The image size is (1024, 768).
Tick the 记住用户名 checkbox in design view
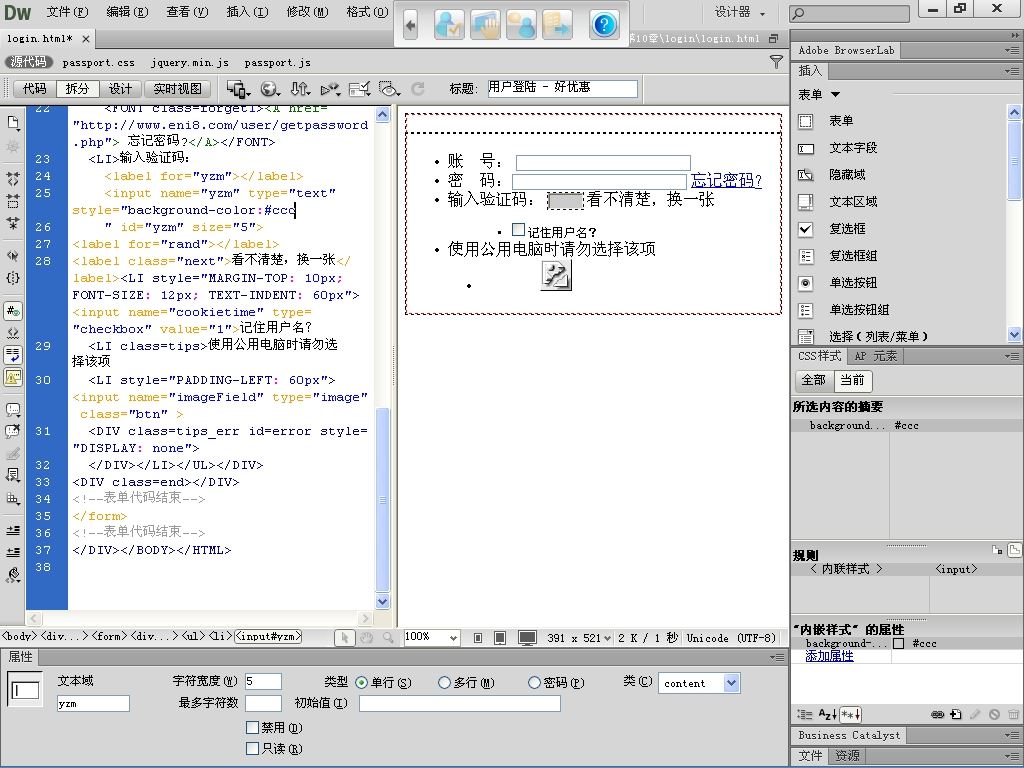coord(519,229)
